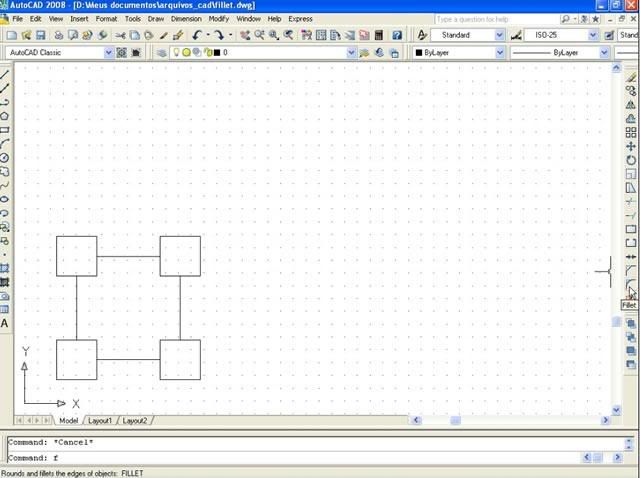Open the Modify menu
The width and height of the screenshot is (640, 478).
(218, 19)
